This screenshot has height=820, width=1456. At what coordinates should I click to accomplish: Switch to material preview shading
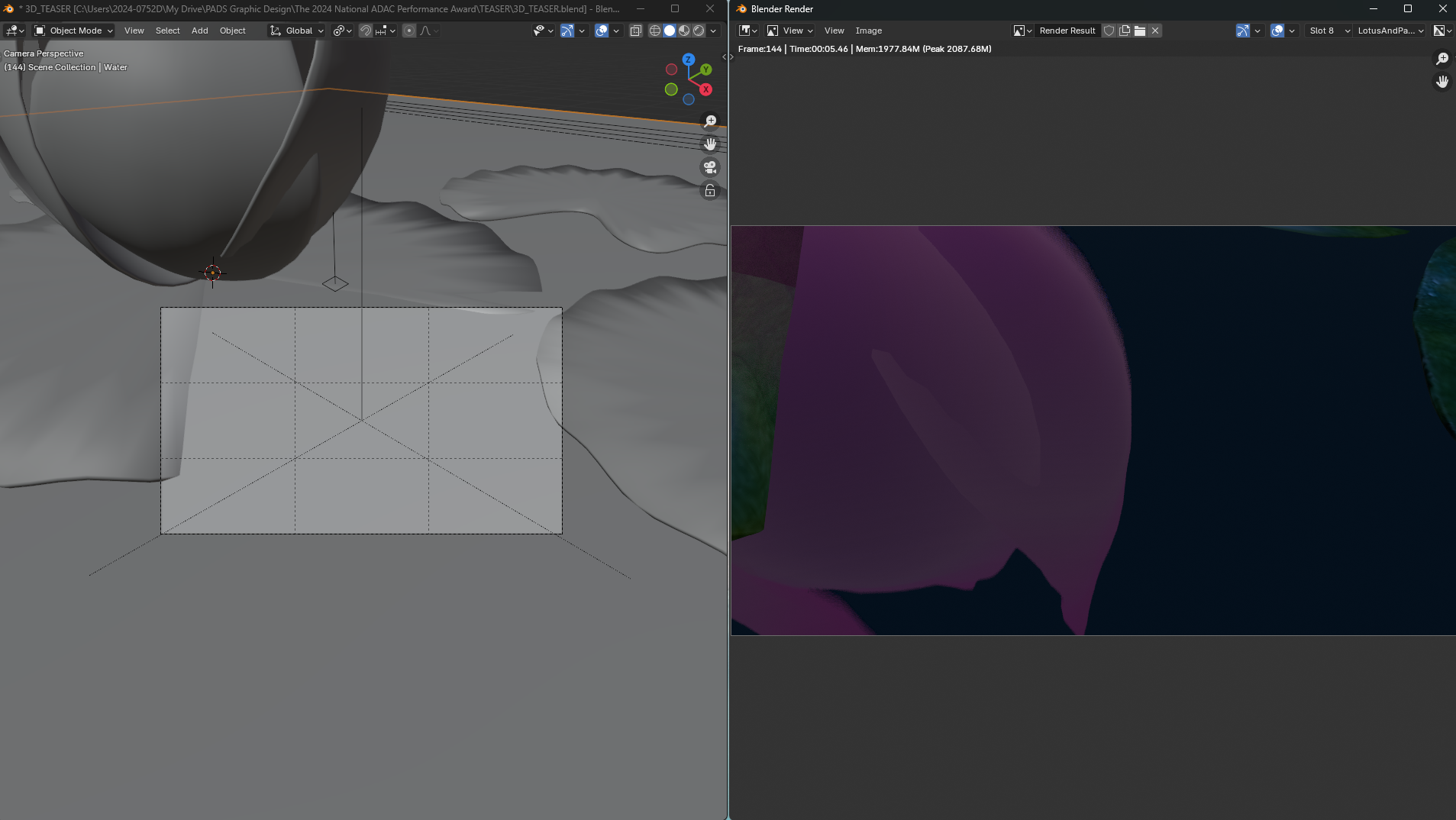click(x=684, y=31)
